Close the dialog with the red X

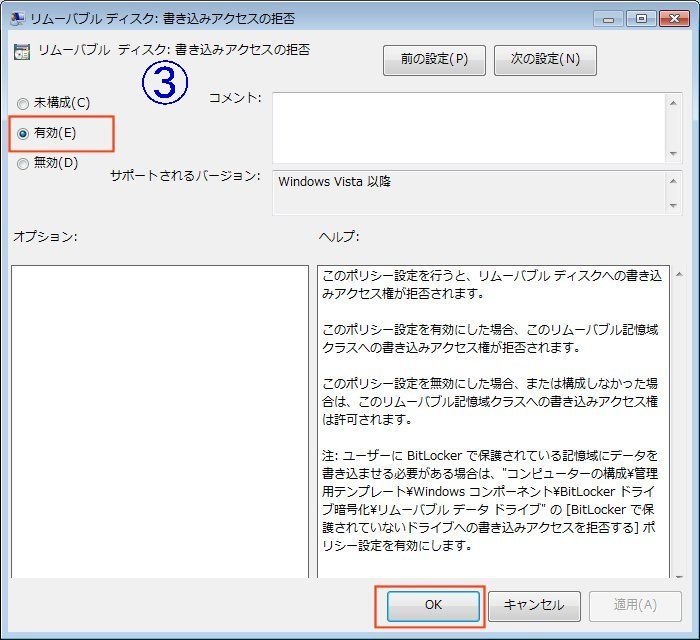[675, 19]
